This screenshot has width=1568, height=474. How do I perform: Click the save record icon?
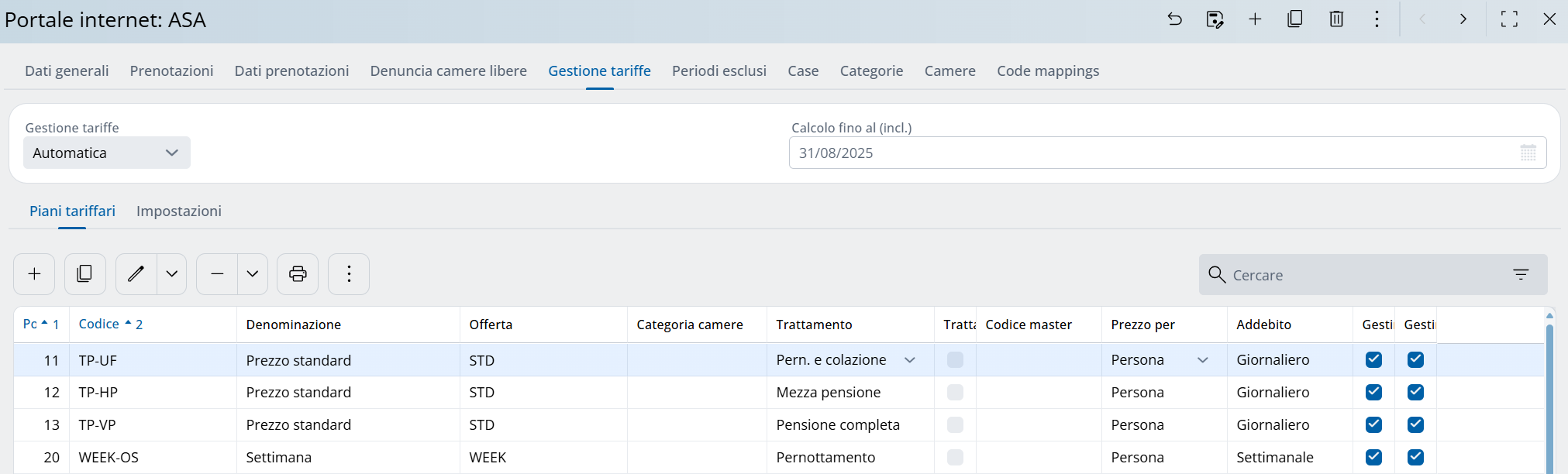pos(1215,19)
